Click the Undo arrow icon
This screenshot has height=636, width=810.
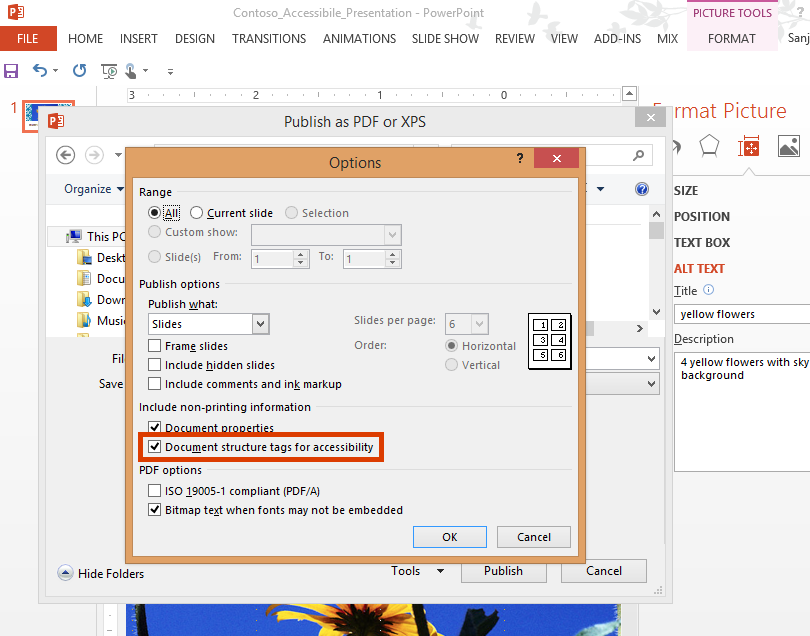[x=39, y=71]
